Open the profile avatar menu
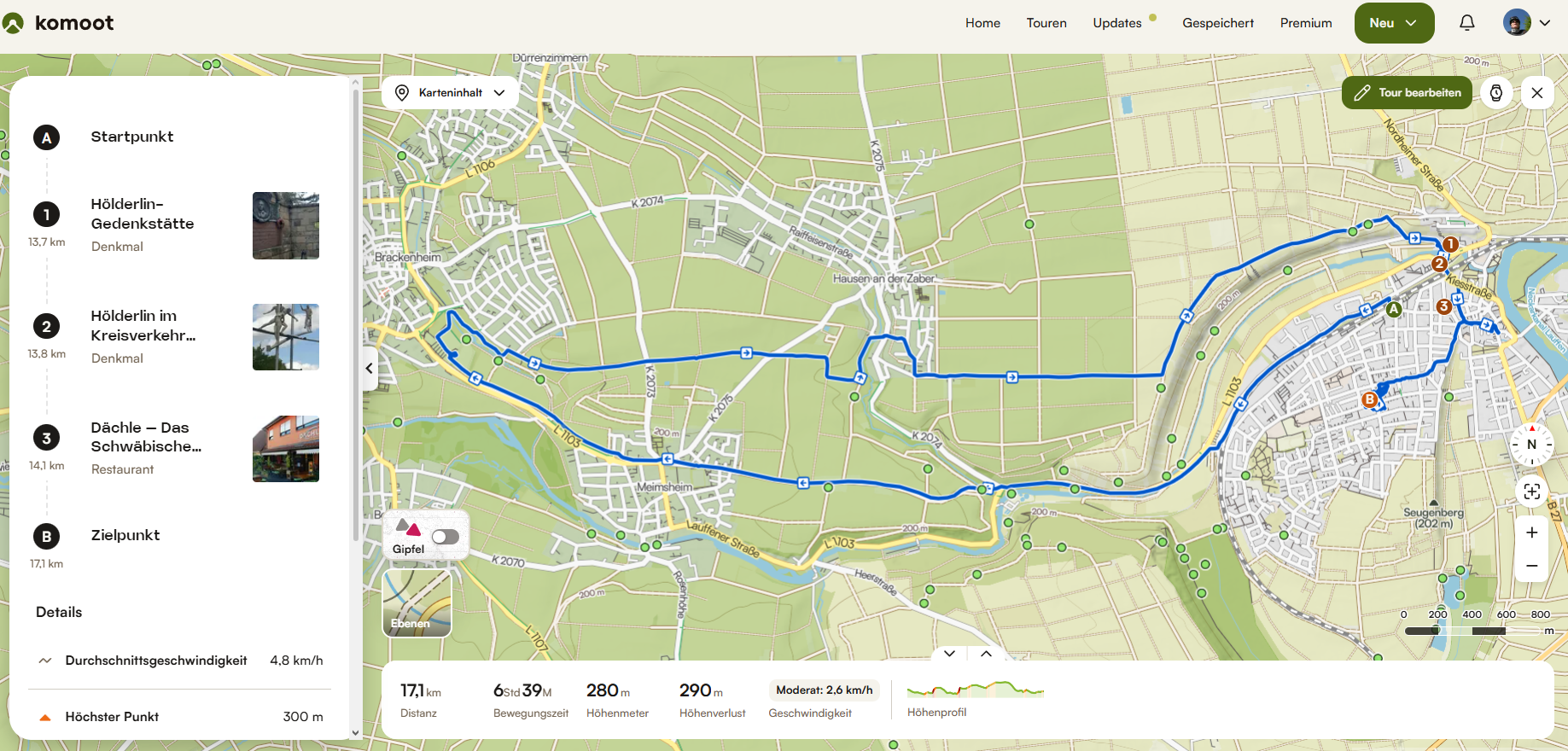1568x751 pixels. tap(1527, 23)
